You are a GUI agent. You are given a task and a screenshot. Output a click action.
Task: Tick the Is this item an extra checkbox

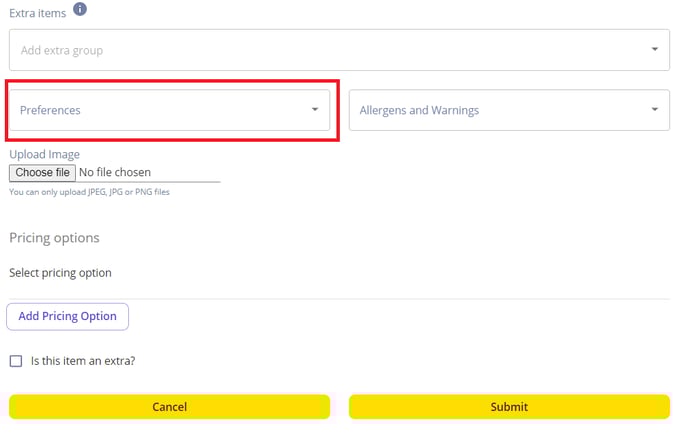16,361
